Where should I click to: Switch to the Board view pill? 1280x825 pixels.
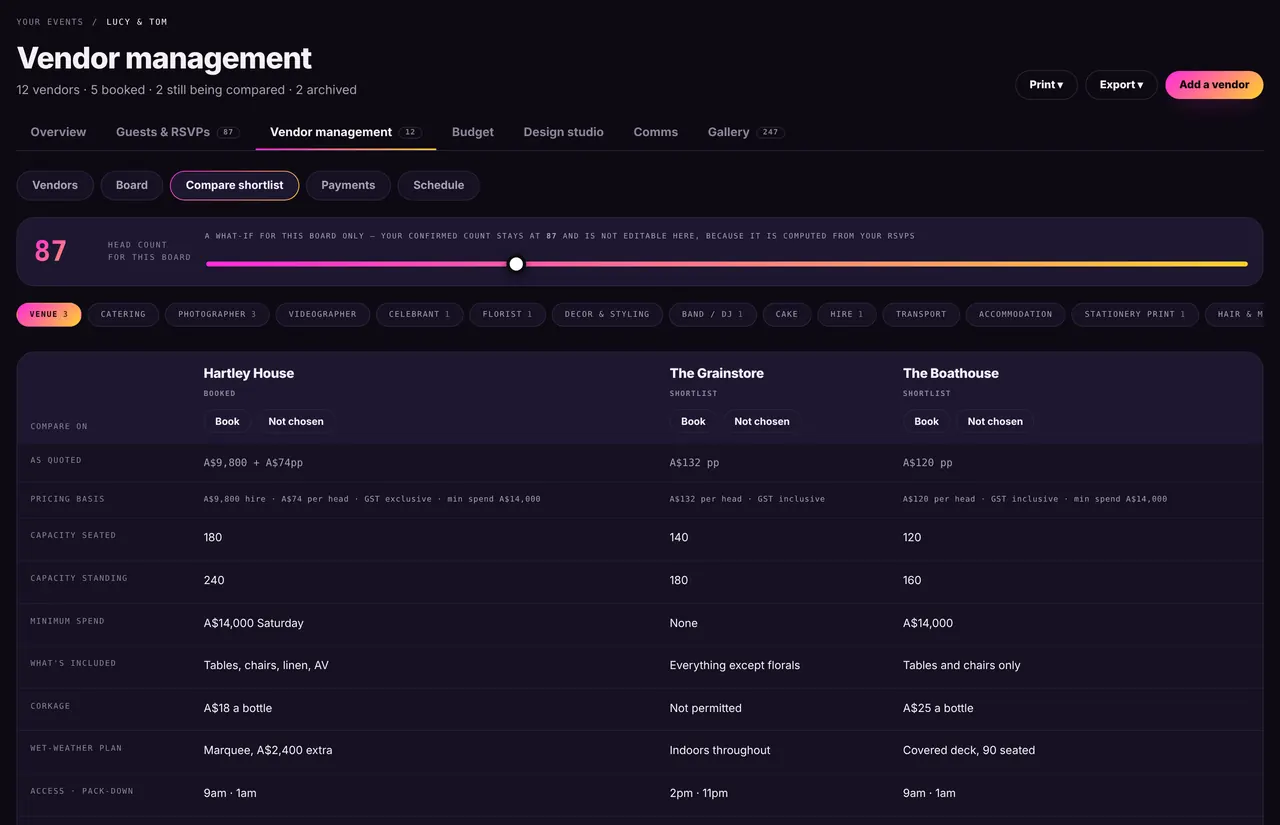point(132,185)
